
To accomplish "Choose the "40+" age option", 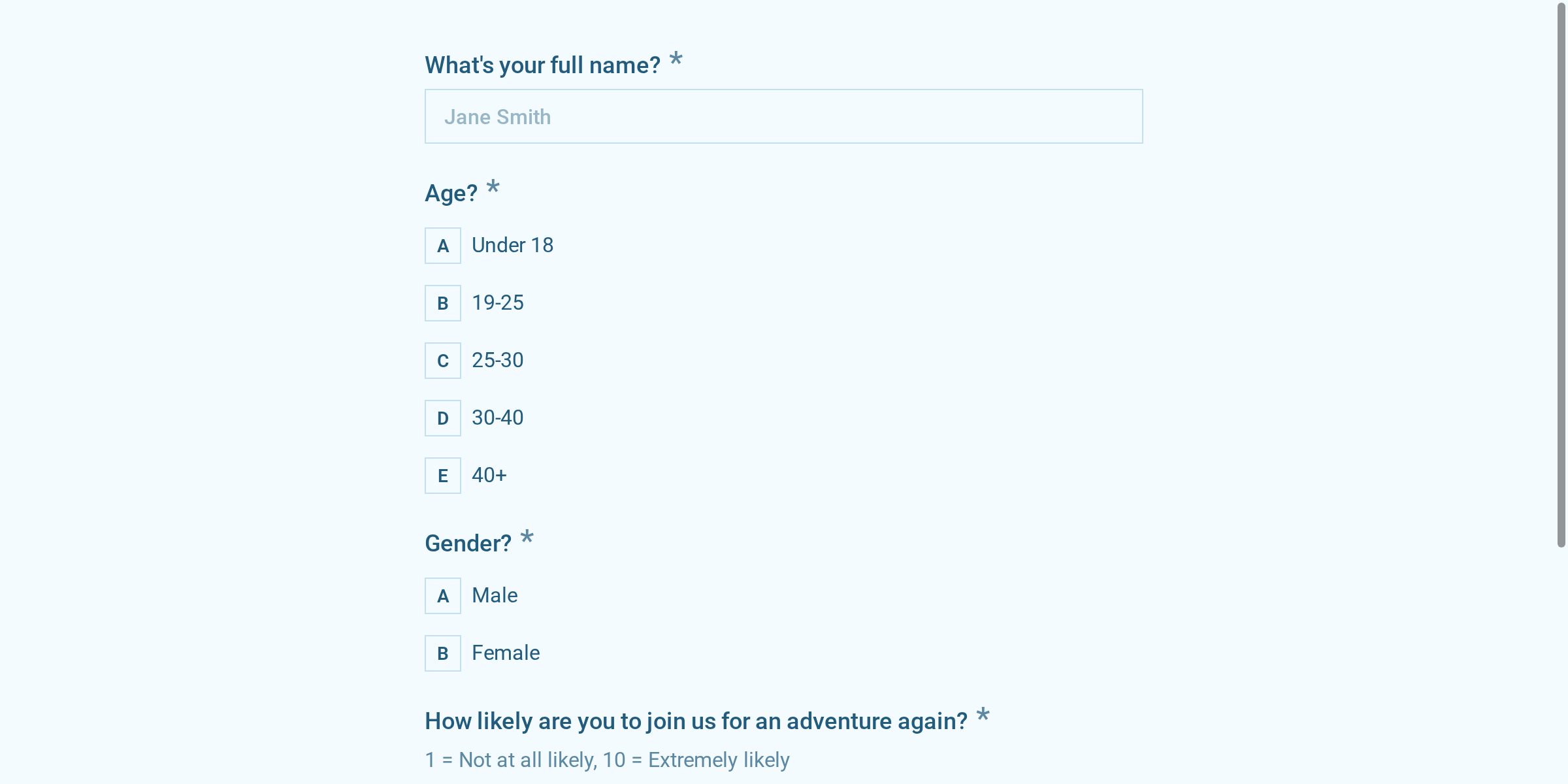I will coord(489,475).
